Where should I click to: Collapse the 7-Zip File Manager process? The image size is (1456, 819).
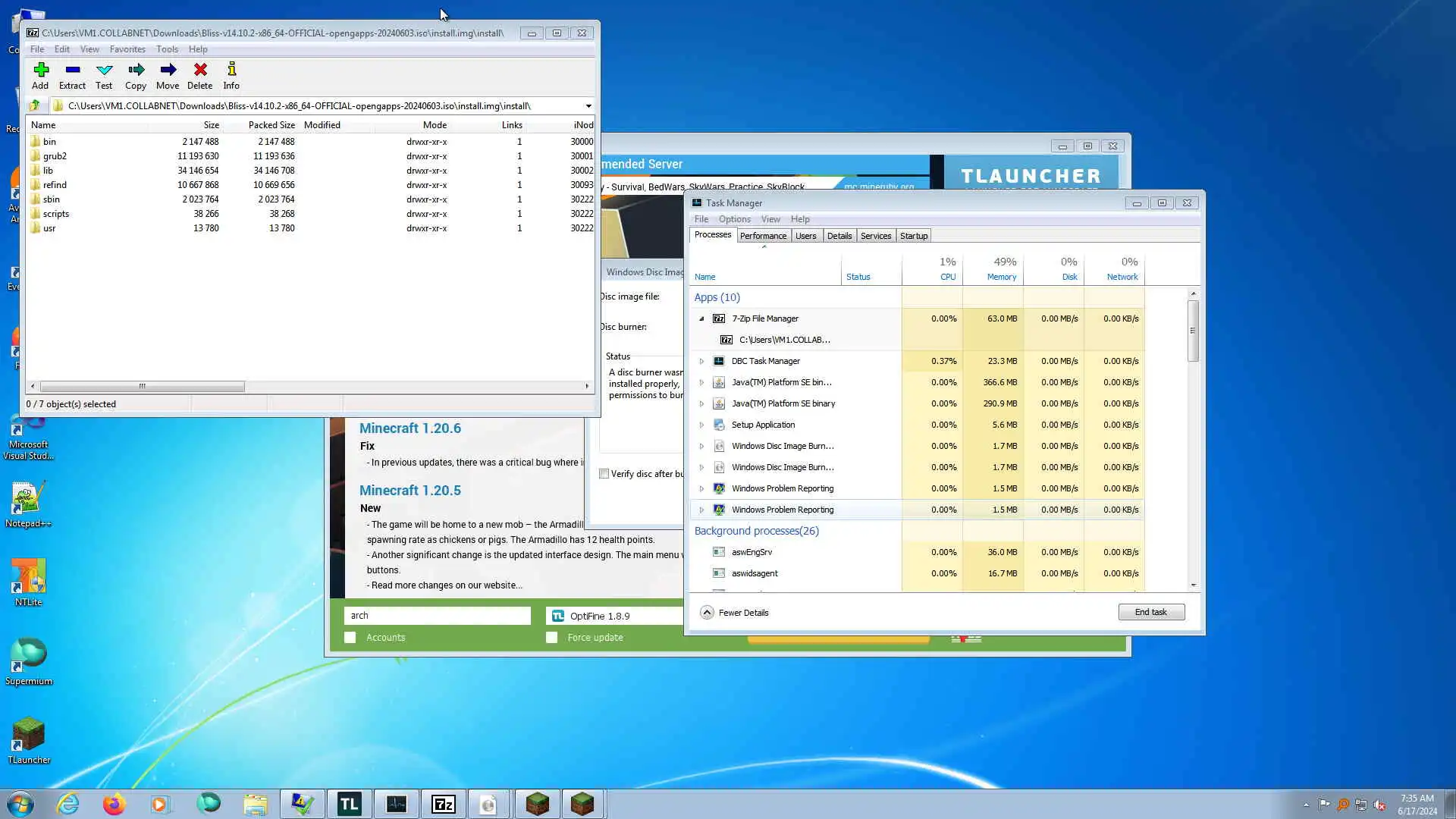[x=701, y=319]
